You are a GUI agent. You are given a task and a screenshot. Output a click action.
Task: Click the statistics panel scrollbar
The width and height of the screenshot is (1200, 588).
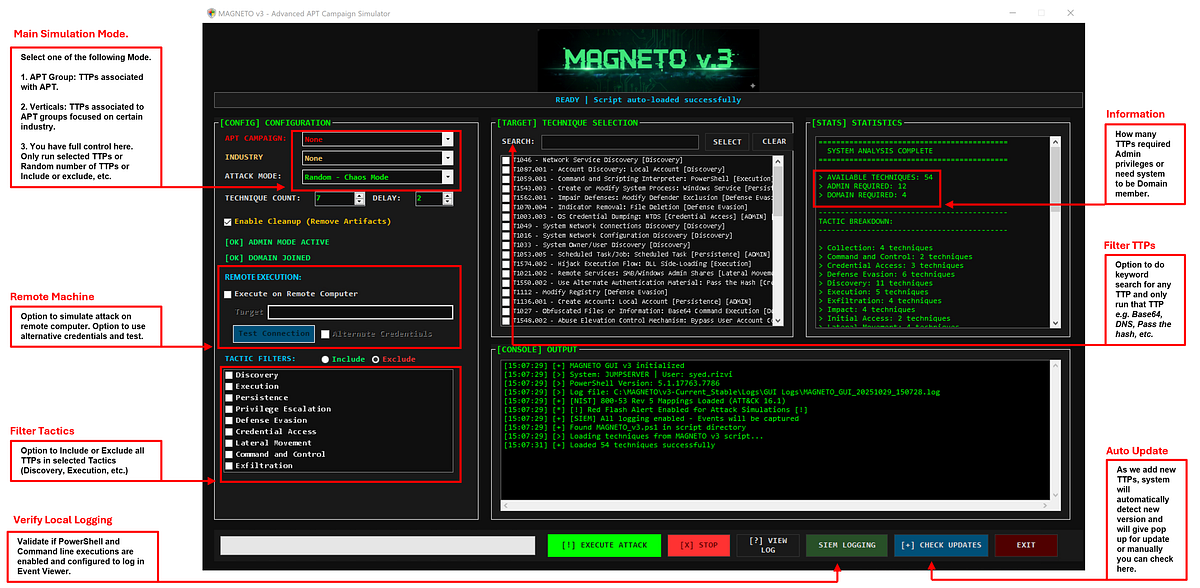[1058, 232]
